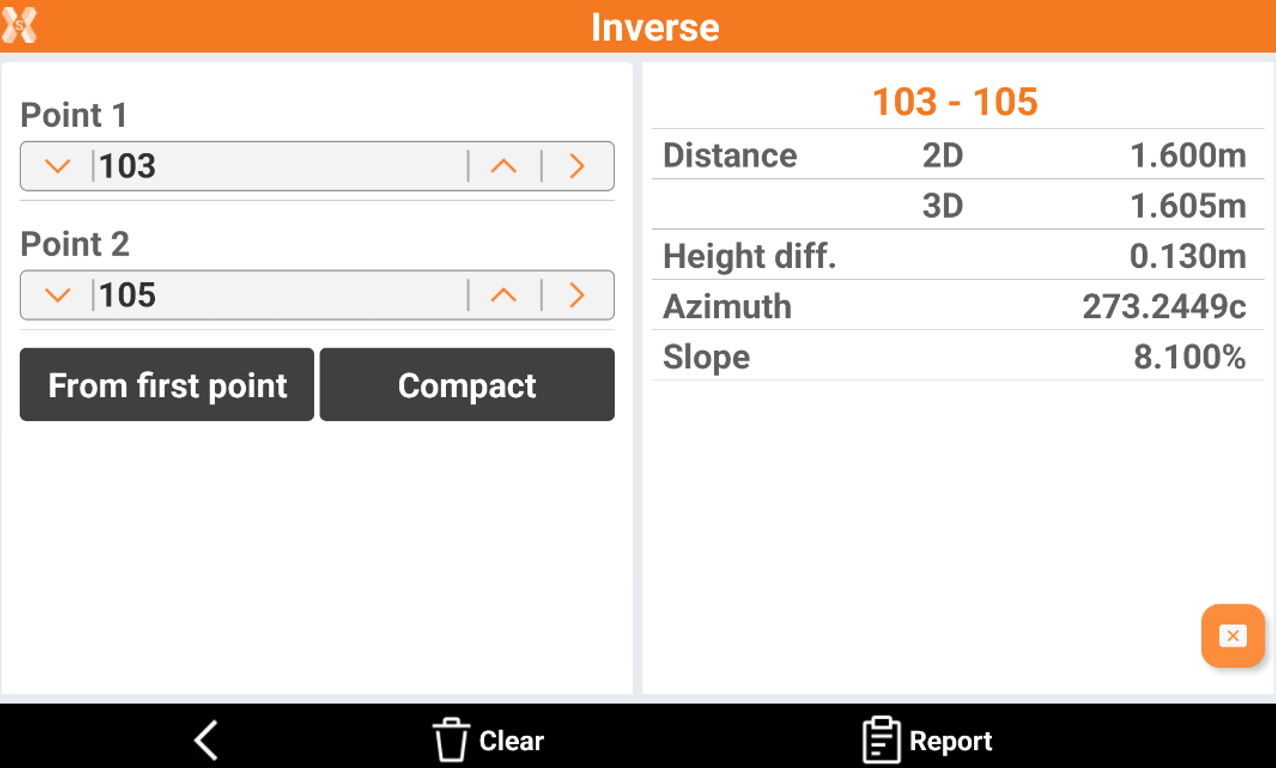
Task: Go back using the bottom arrow
Action: click(x=206, y=741)
